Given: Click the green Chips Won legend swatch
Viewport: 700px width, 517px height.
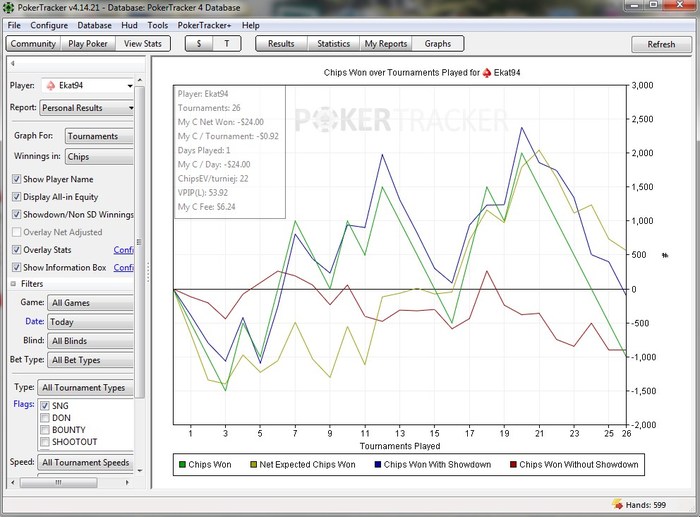Looking at the screenshot, I should [182, 464].
